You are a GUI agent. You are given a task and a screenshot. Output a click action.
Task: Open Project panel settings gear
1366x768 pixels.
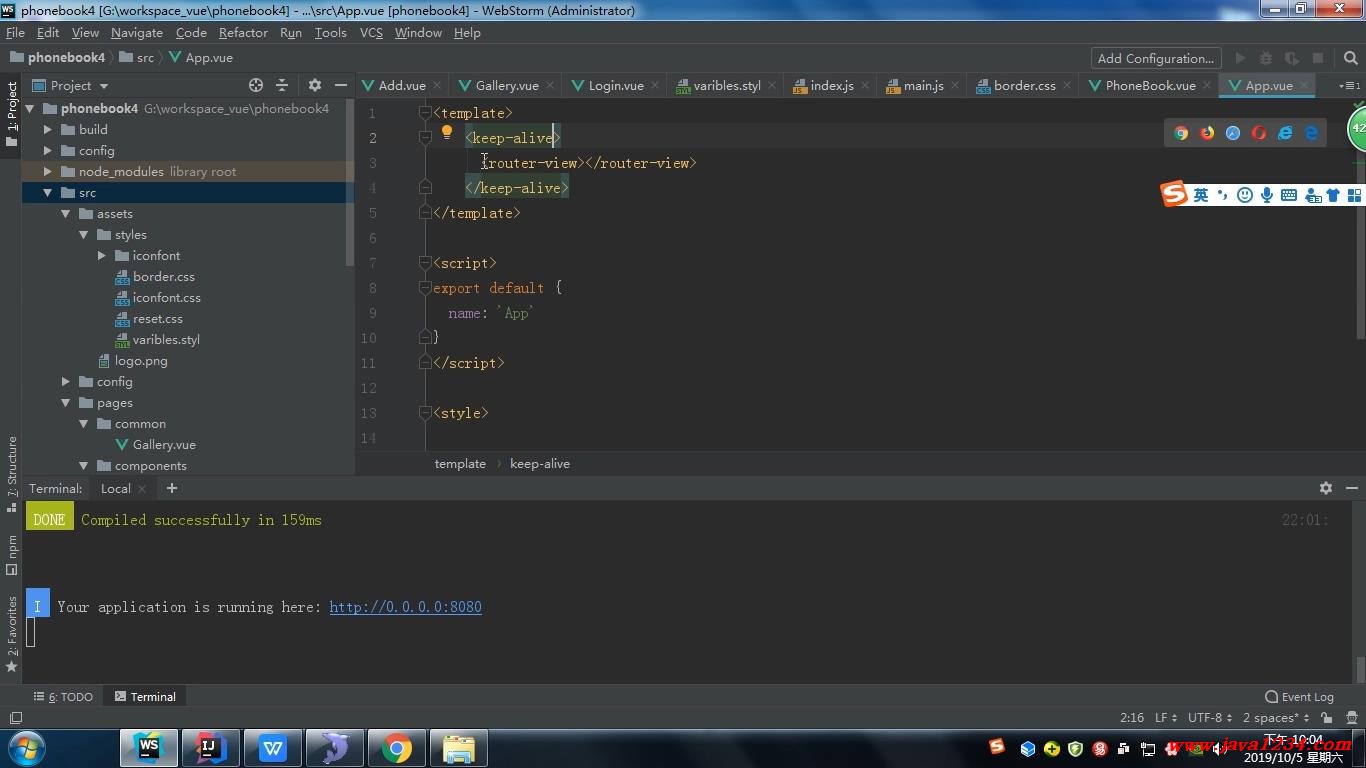click(315, 85)
